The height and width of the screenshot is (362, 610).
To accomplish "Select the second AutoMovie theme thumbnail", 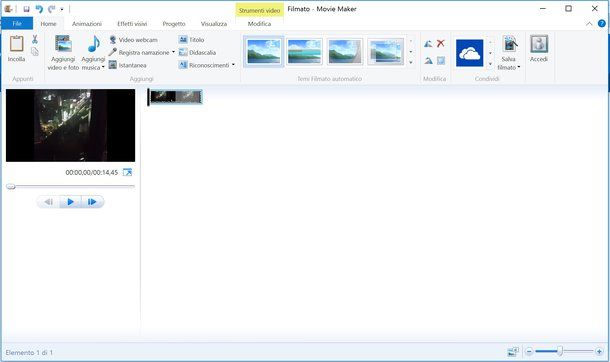I will (x=304, y=51).
